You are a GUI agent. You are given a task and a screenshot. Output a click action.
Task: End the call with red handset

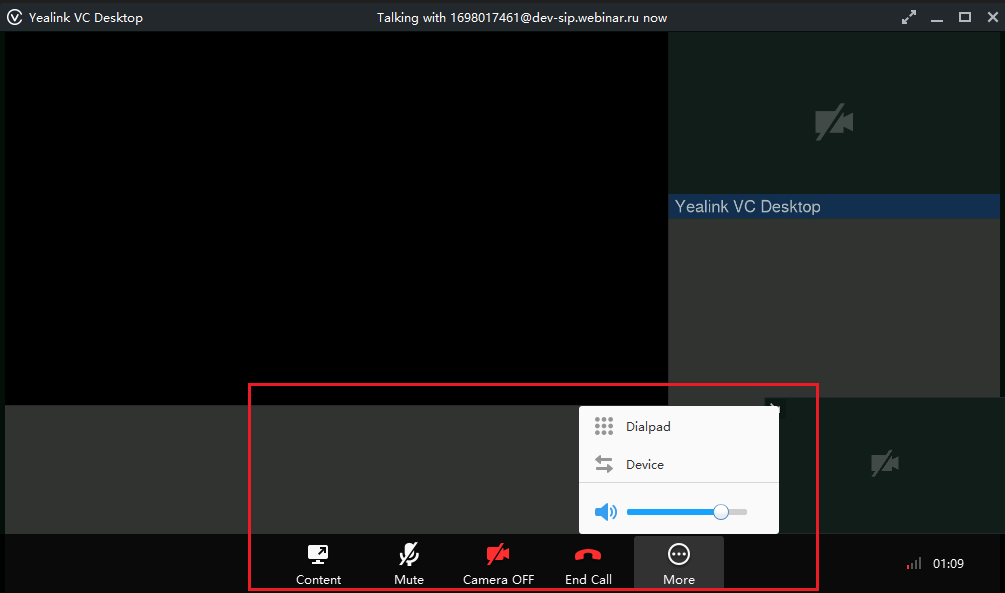tap(588, 562)
